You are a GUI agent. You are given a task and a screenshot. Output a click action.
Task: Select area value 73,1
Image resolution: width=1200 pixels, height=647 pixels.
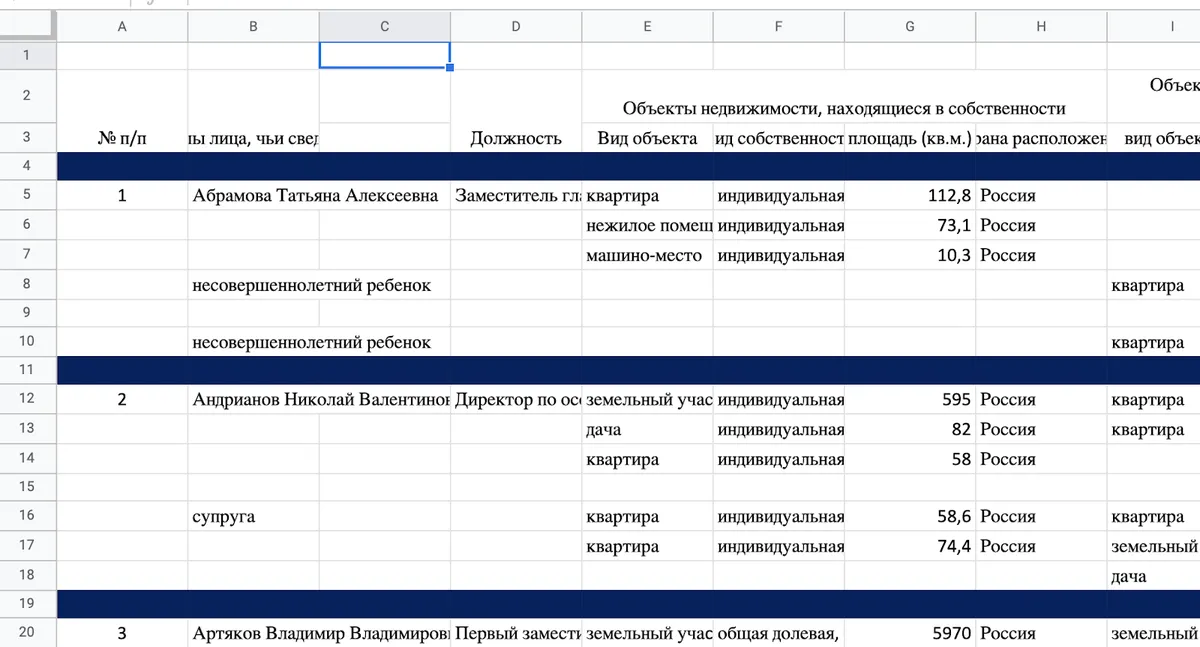click(x=910, y=225)
